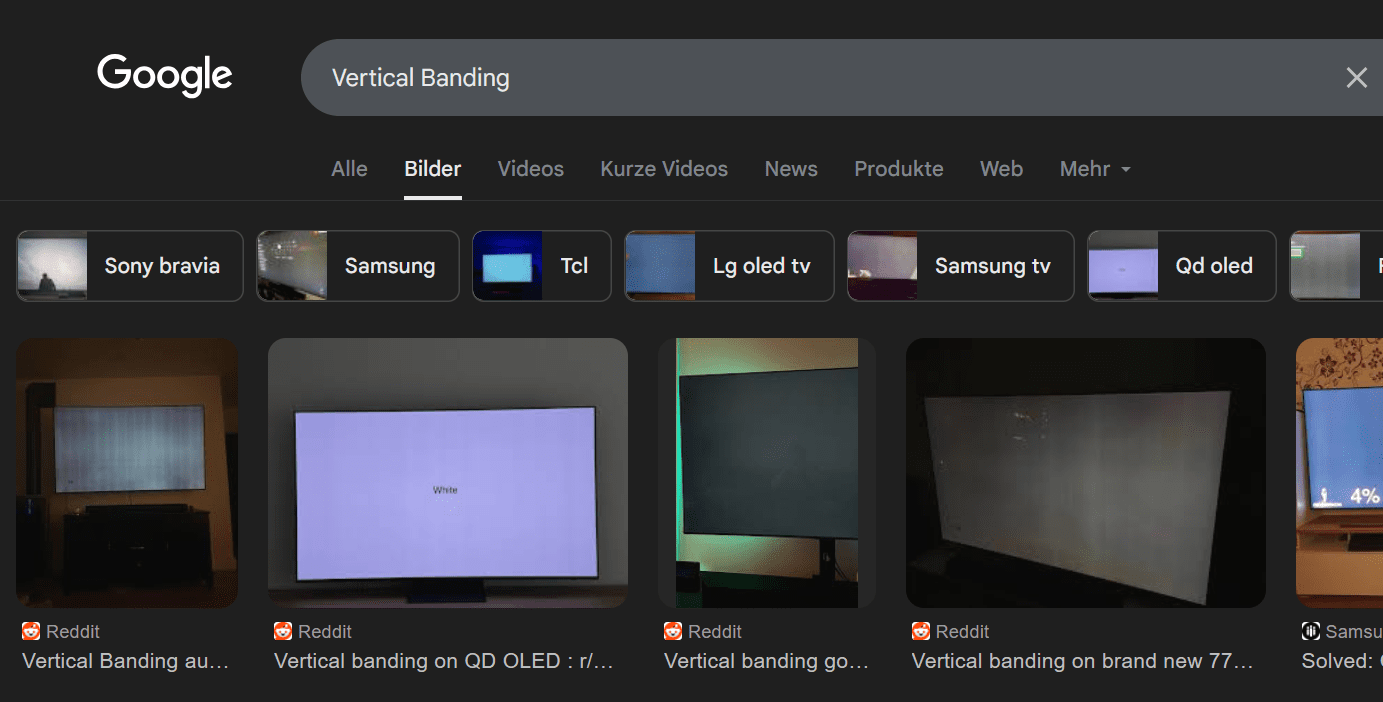Switch to the Alle tab
The image size is (1383, 702).
349,169
